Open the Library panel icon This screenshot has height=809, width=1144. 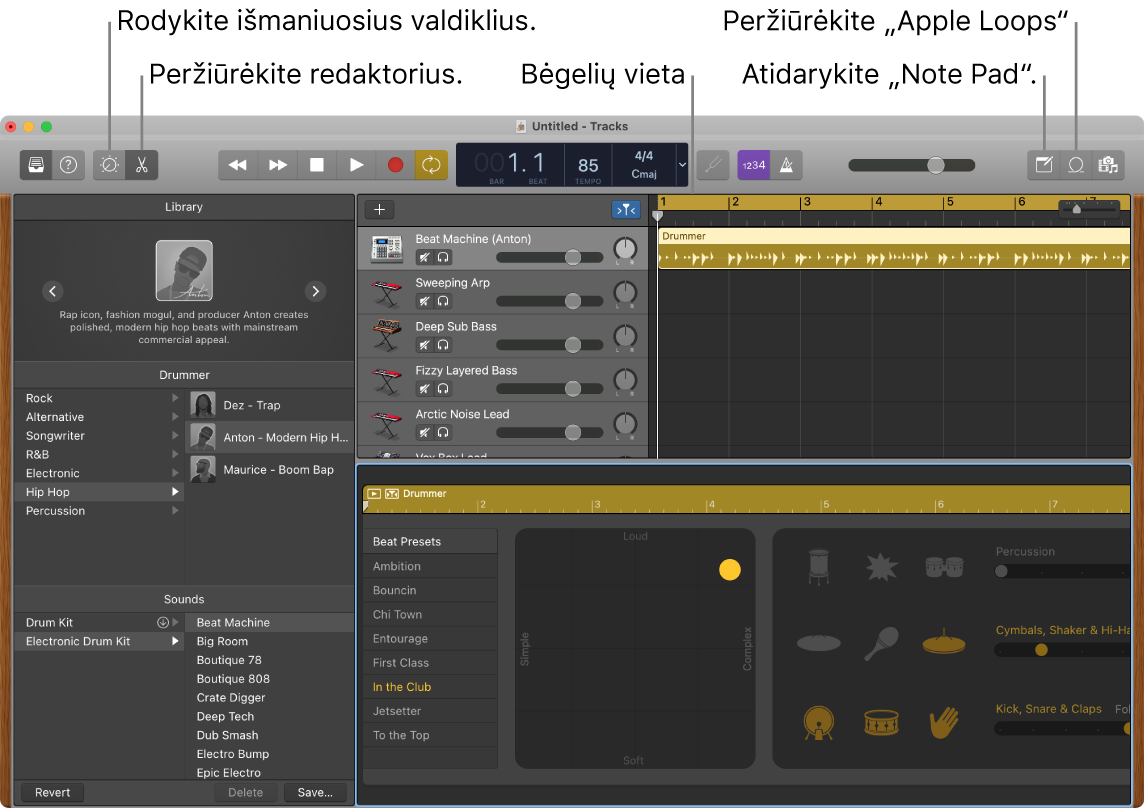35,165
